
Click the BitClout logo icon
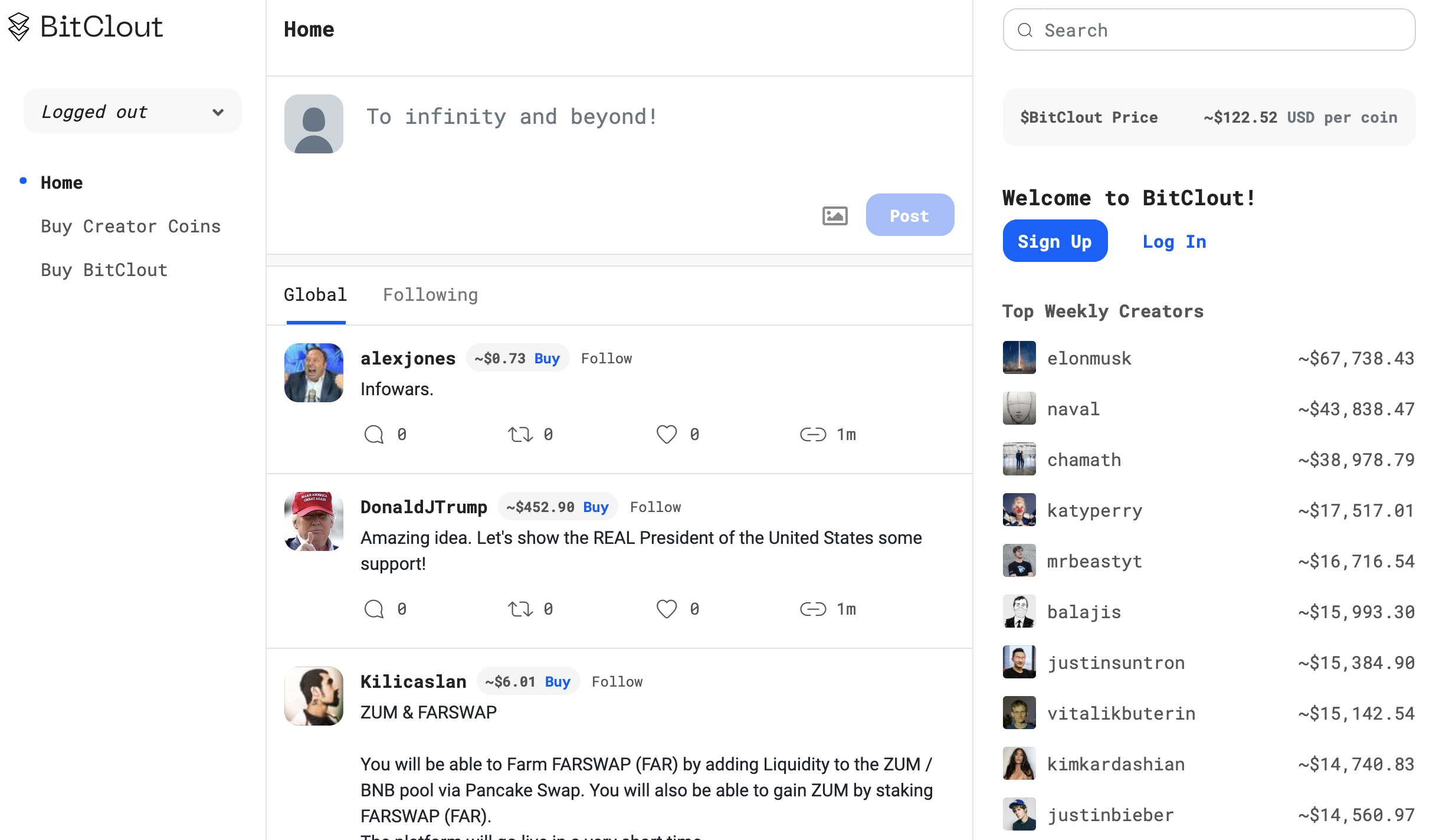click(x=19, y=27)
